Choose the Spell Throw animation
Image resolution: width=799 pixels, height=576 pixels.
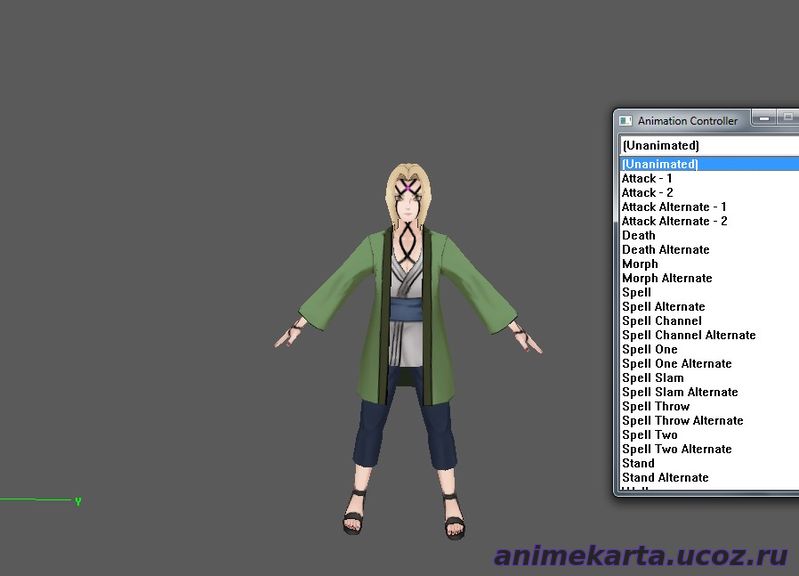(x=709, y=407)
